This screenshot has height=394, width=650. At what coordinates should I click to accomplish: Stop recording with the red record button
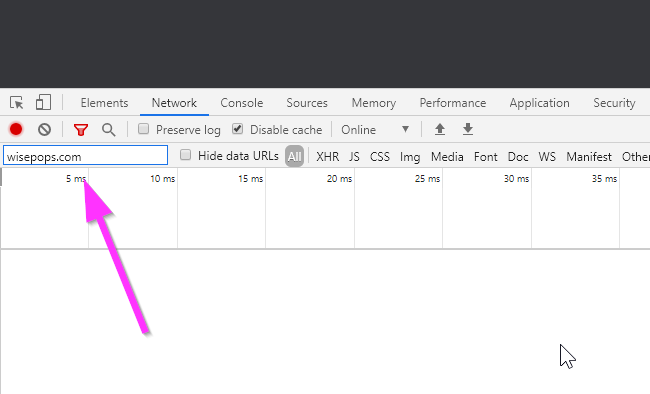(x=16, y=129)
